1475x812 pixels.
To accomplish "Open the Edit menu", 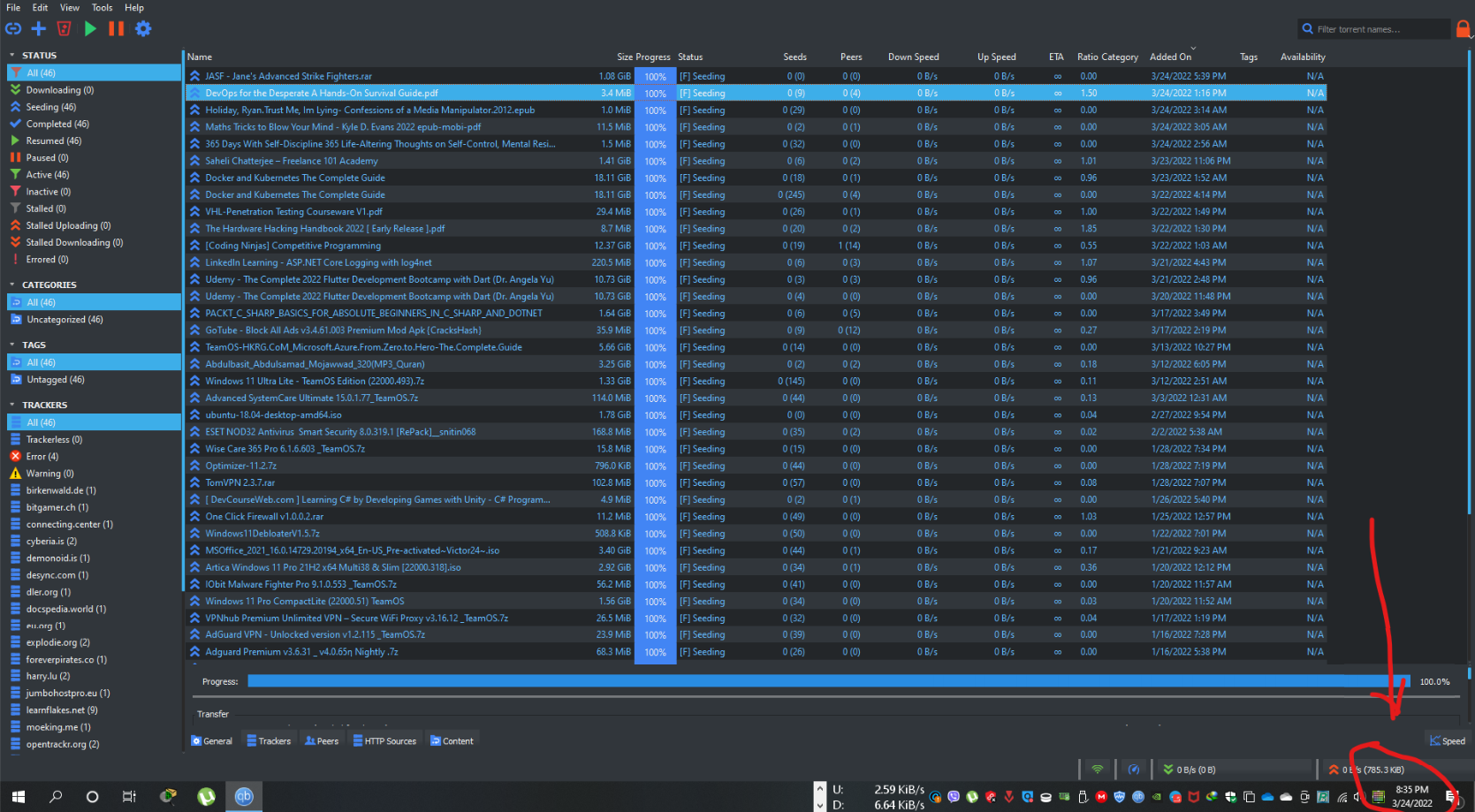I will (40, 7).
